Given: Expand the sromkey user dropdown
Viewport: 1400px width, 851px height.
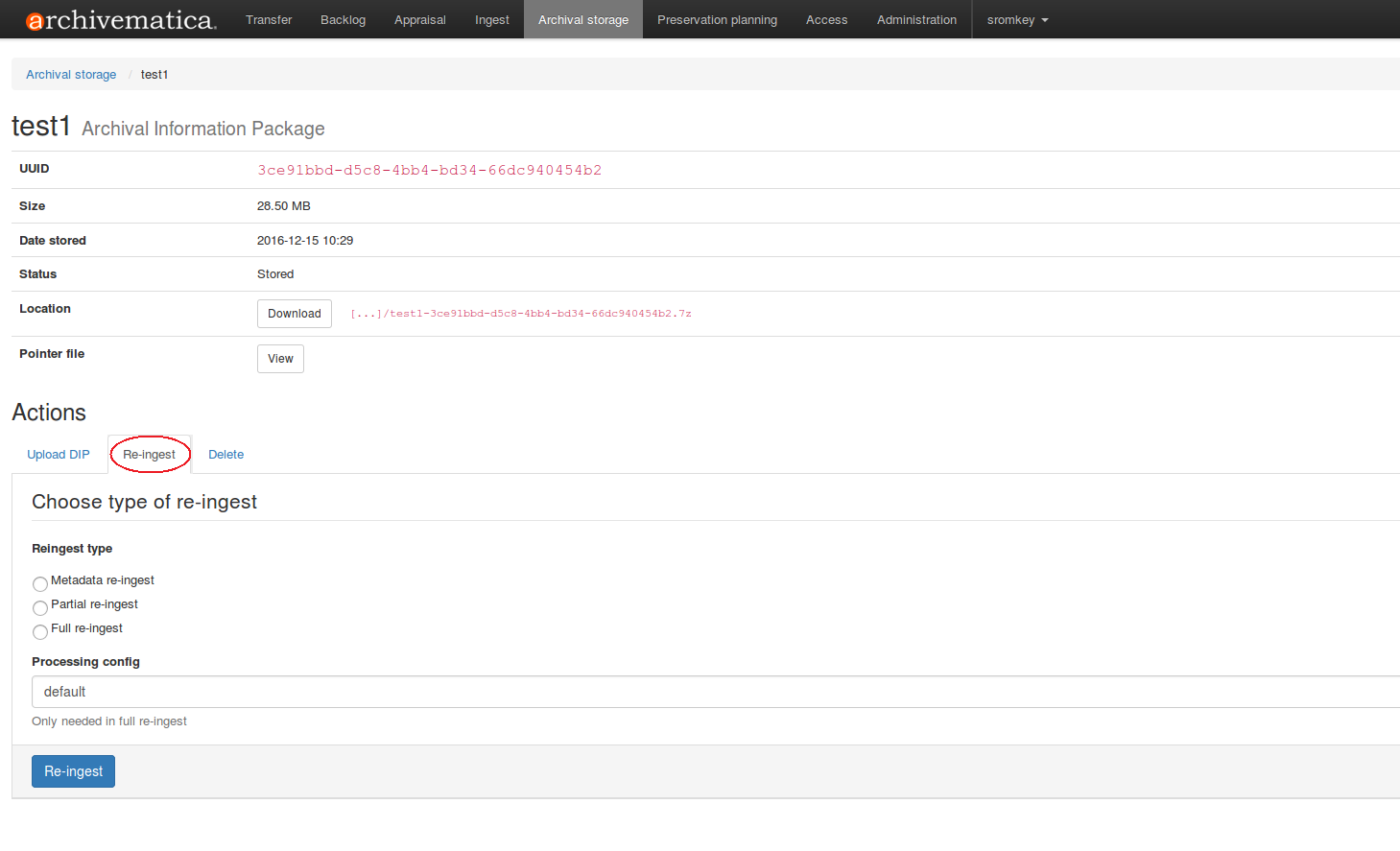Looking at the screenshot, I should (x=1017, y=20).
